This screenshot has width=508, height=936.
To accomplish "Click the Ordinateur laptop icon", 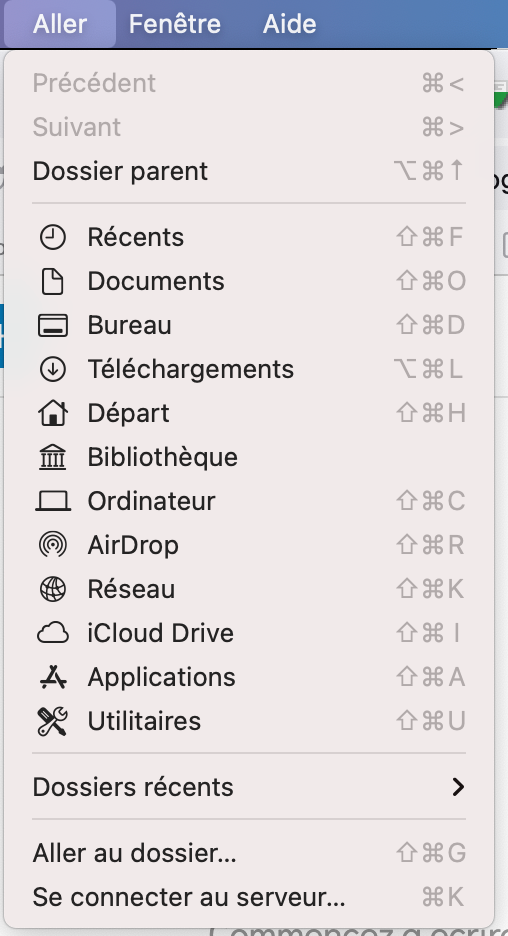I will coord(53,501).
